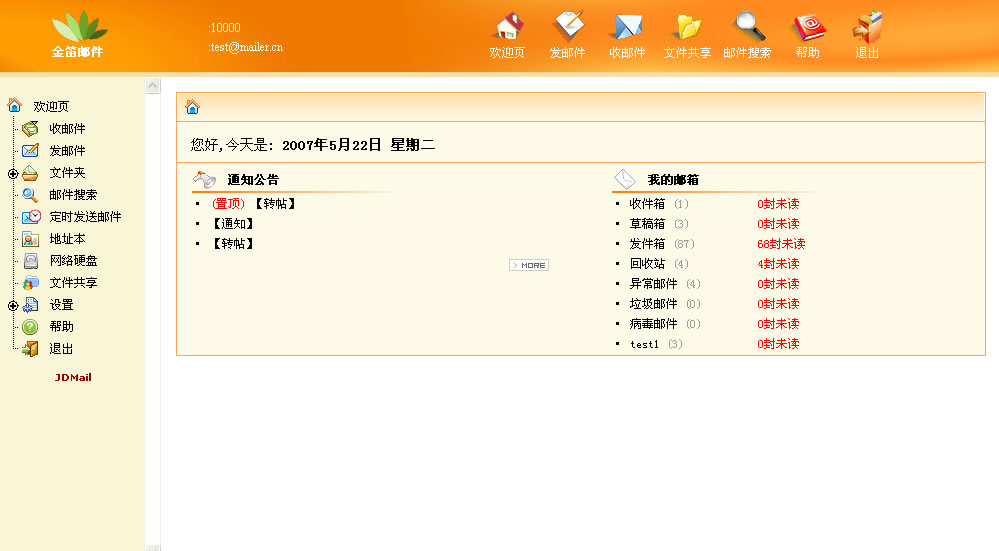
Task: Open 网络硬盘 in the sidebar
Action: coord(73,261)
